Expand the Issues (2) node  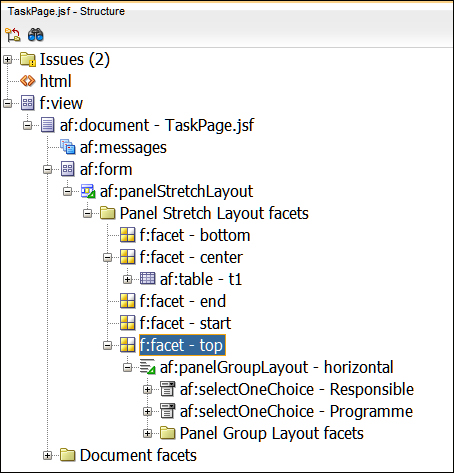(7, 60)
